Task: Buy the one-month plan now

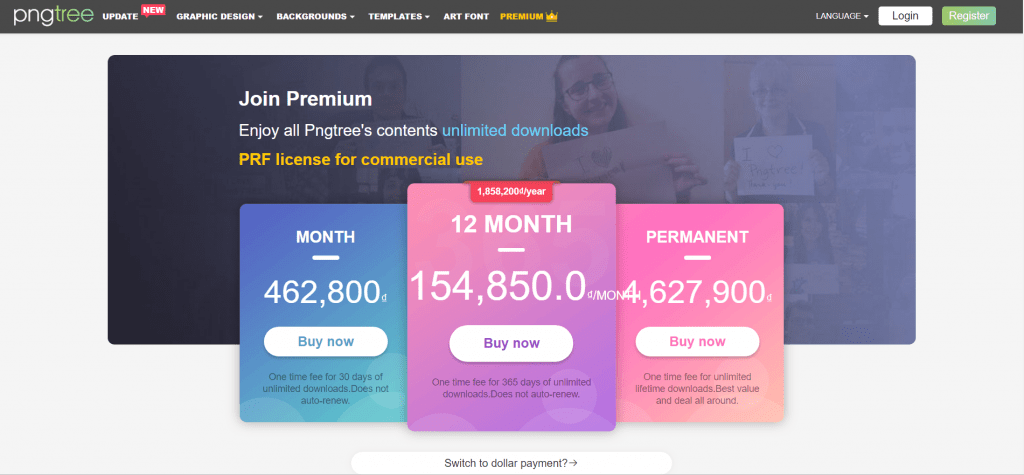Action: 326,342
